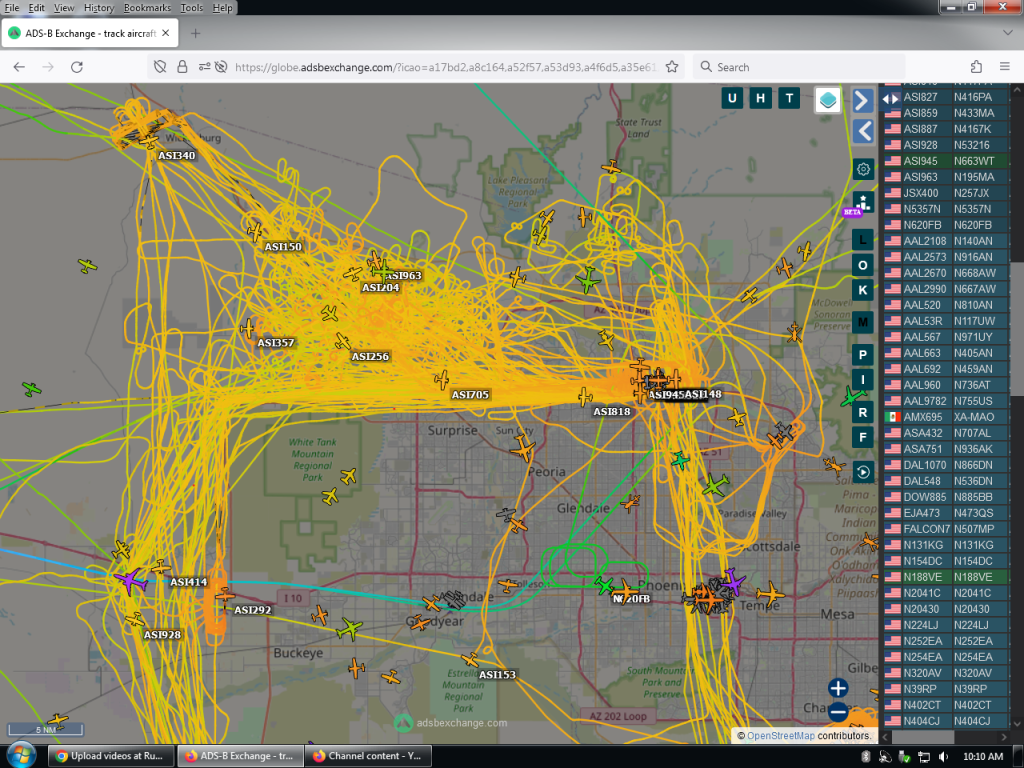1024x768 pixels.
Task: Select FALCON7 N507MP row
Action: [x=946, y=529]
